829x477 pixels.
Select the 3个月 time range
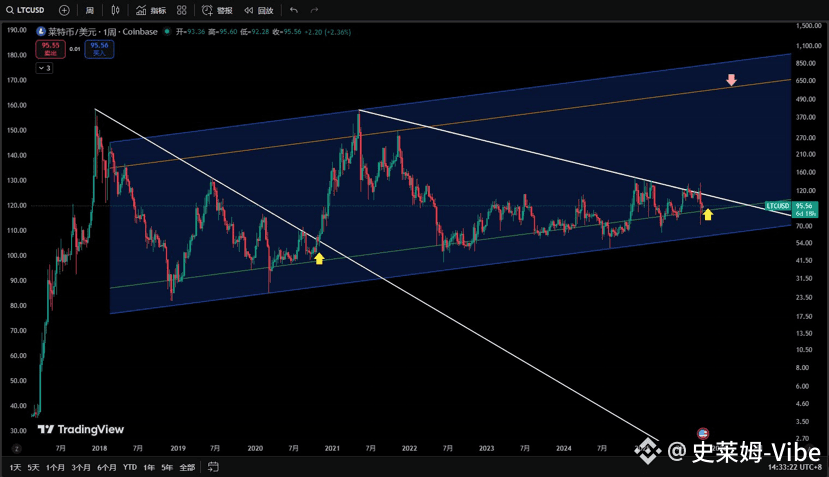pyautogui.click(x=81, y=467)
